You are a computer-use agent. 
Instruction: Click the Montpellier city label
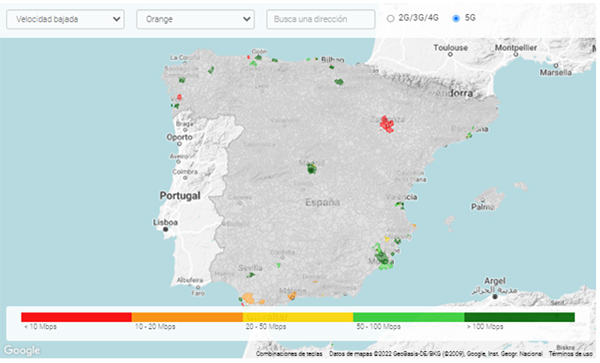(516, 48)
